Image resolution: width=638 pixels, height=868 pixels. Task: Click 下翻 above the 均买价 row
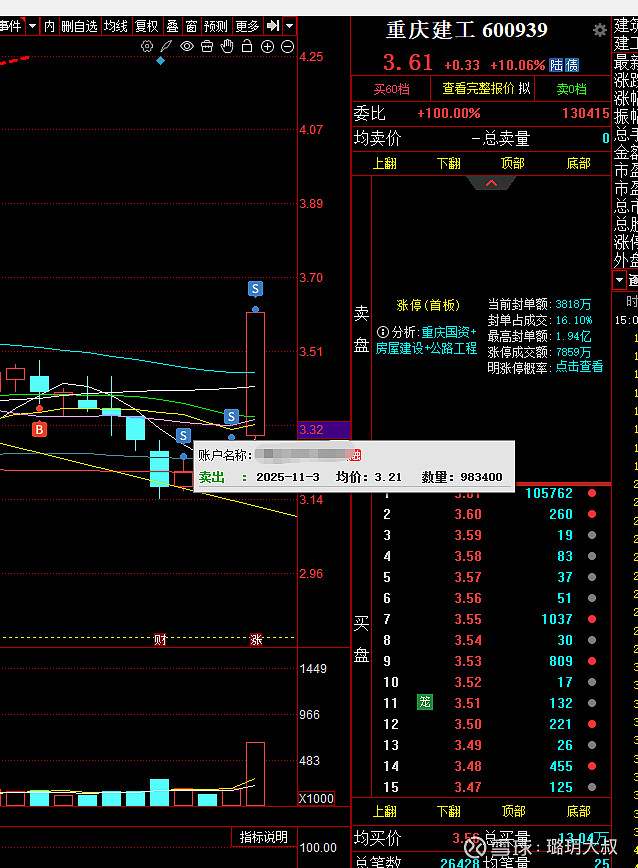tap(448, 812)
